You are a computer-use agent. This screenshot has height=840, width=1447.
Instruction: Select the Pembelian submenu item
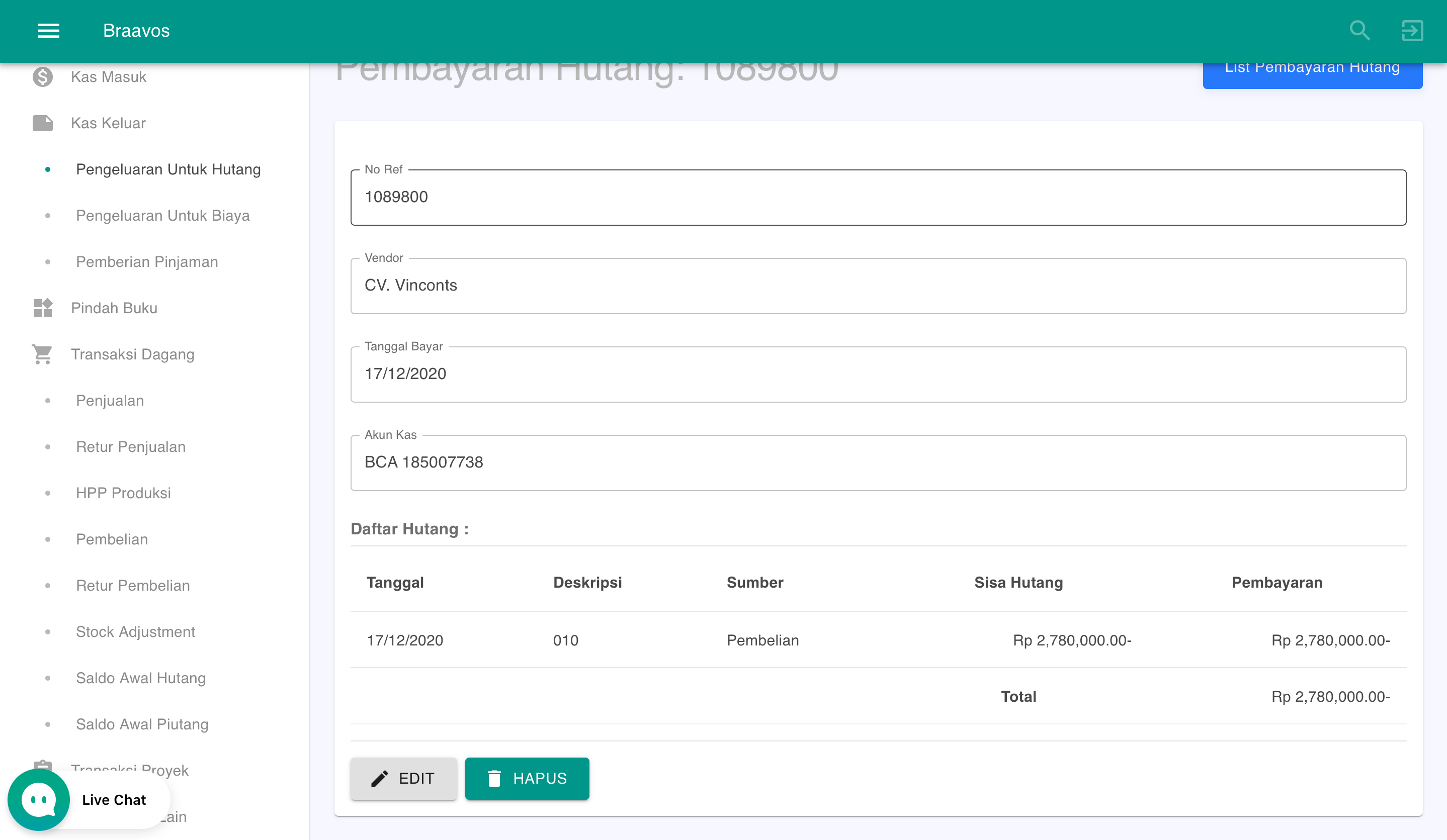[112, 539]
